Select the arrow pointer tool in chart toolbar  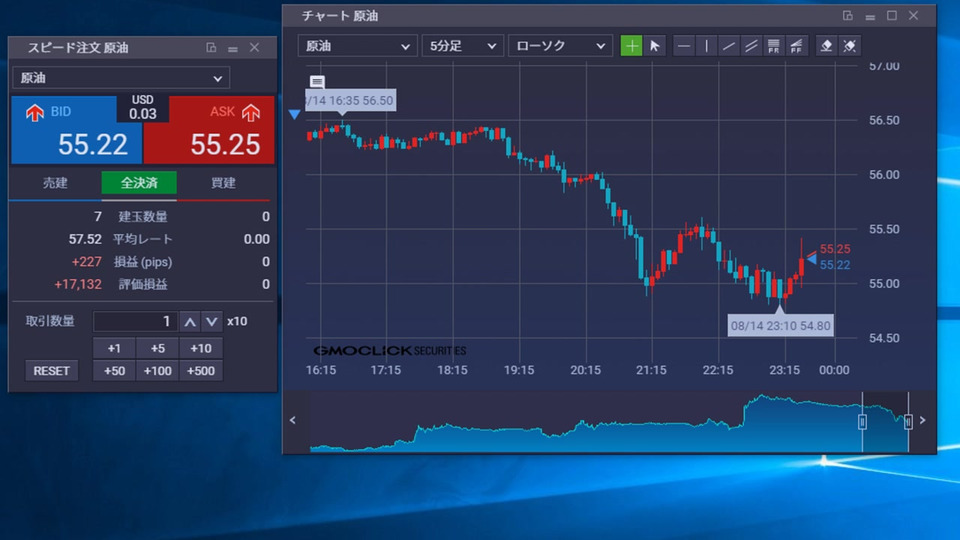tap(654, 46)
